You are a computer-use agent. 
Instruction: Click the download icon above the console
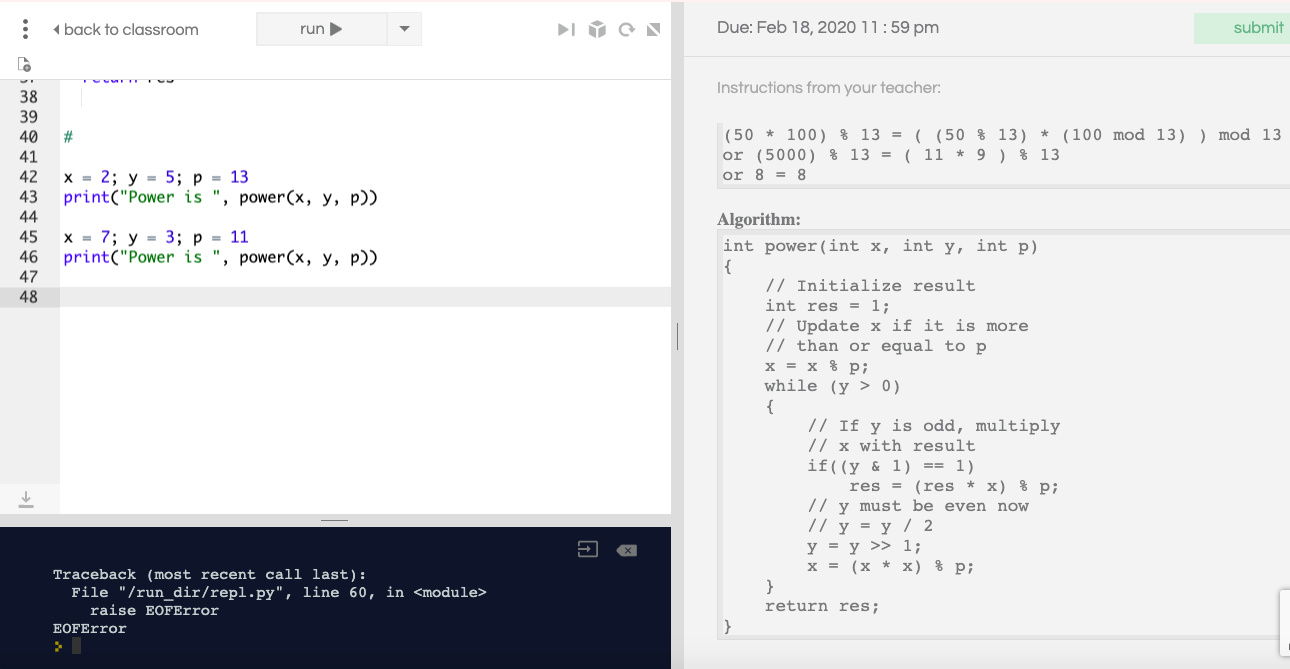click(x=27, y=498)
